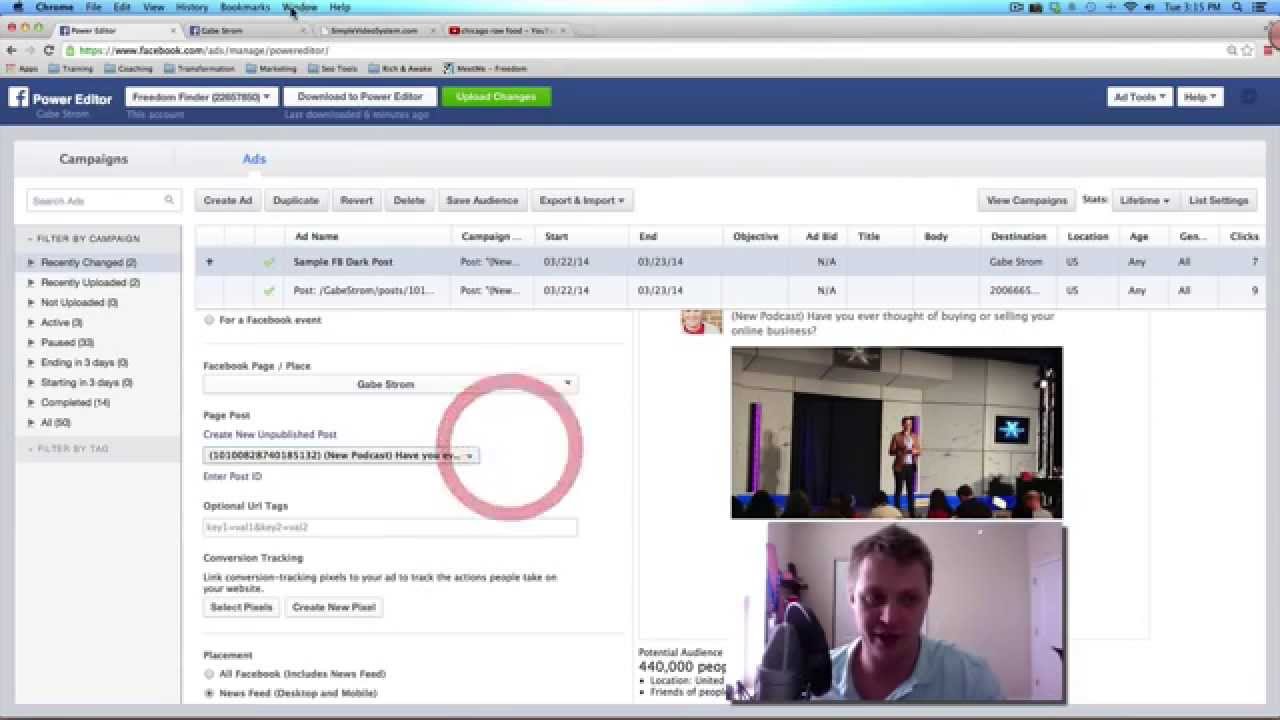Click green status checkmark of Post: /GabeStrom row
The image size is (1280, 720).
click(x=269, y=291)
